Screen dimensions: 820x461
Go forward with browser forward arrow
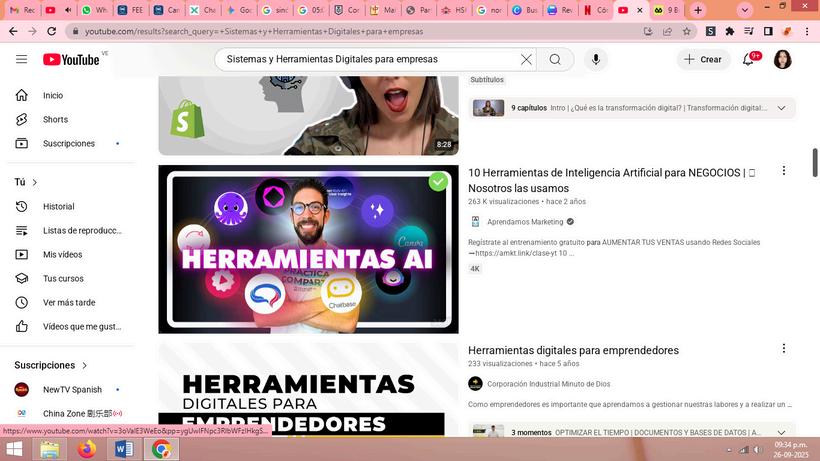click(32, 31)
